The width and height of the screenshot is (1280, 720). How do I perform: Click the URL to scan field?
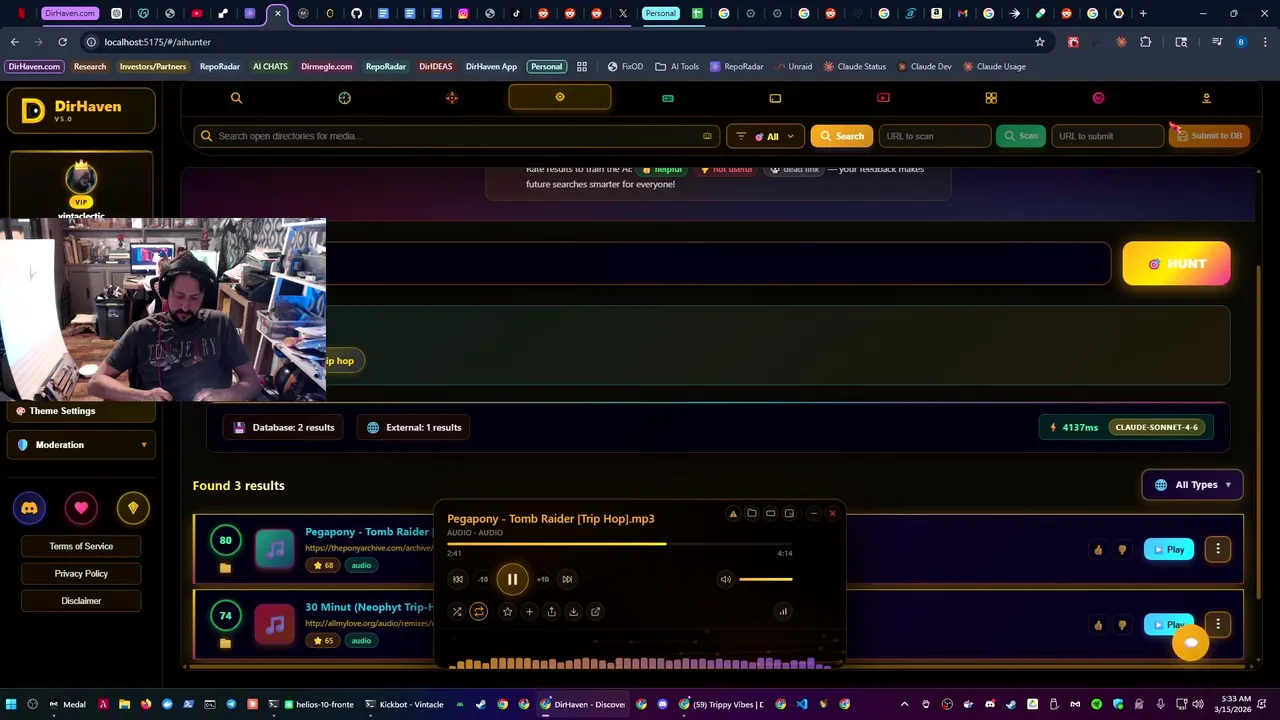pos(934,136)
